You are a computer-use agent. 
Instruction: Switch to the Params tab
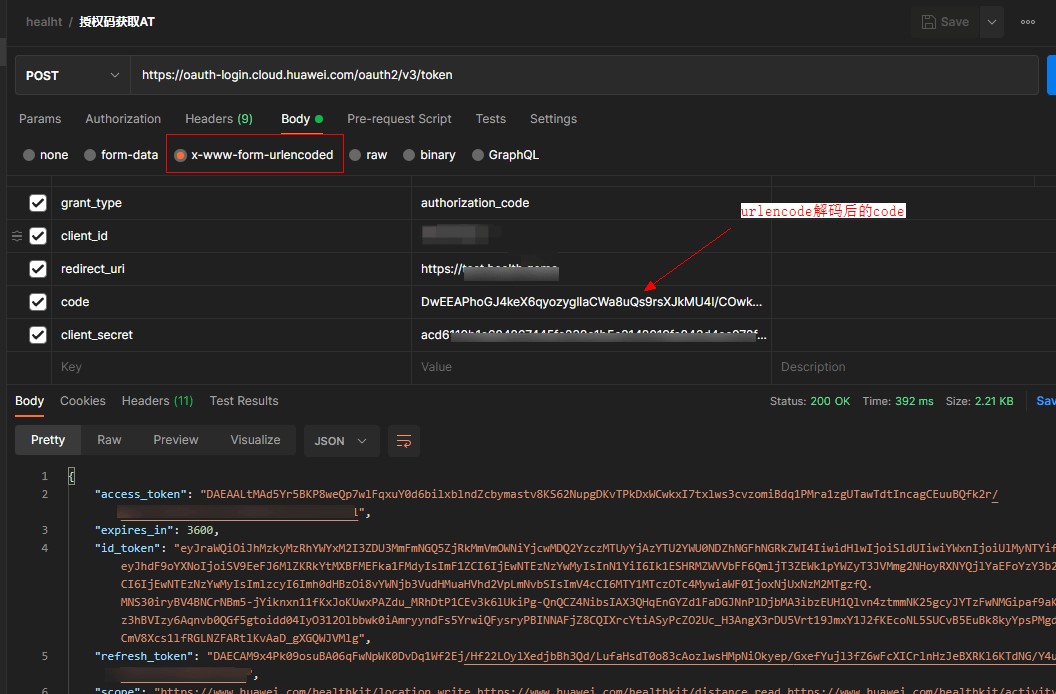tap(40, 119)
